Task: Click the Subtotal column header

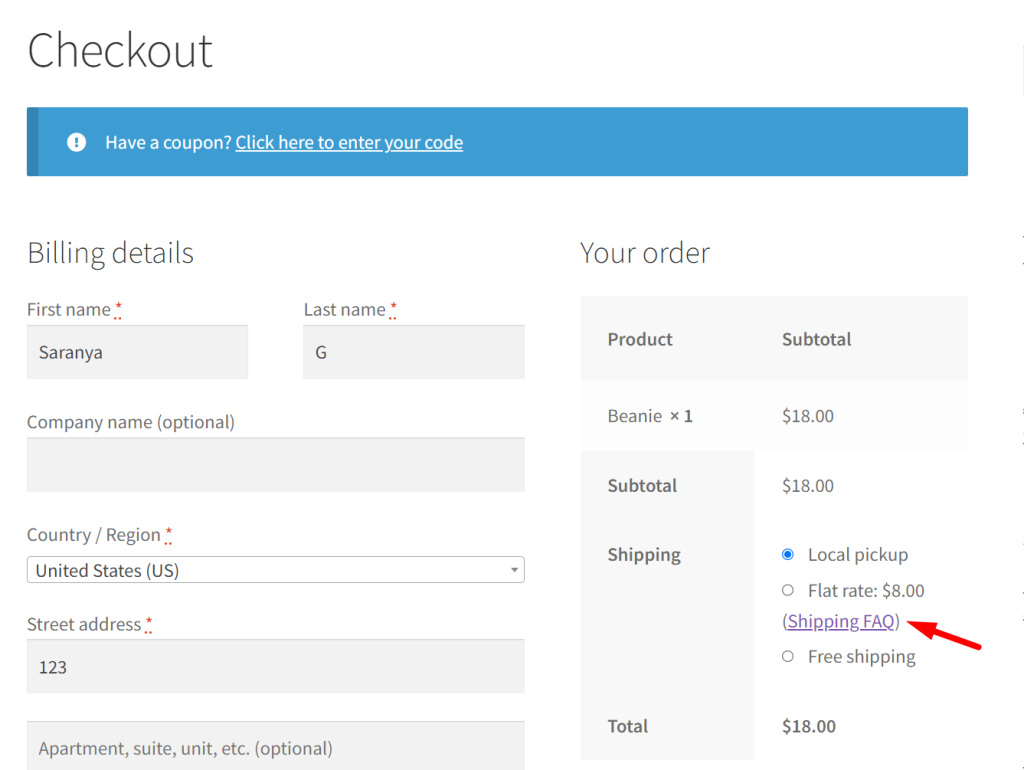Action: (816, 340)
